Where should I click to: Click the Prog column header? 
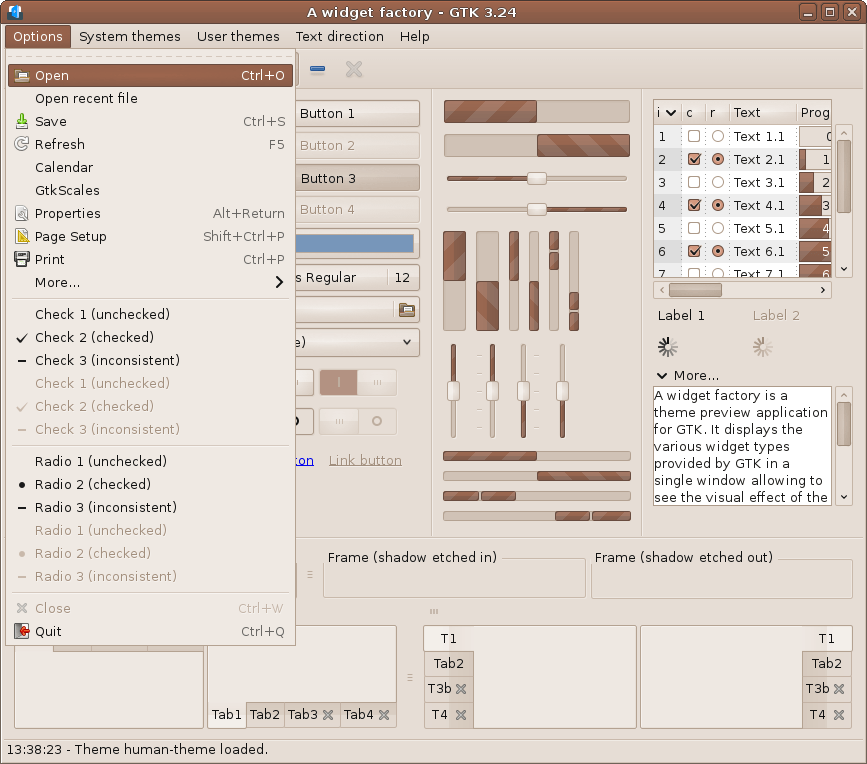[814, 113]
